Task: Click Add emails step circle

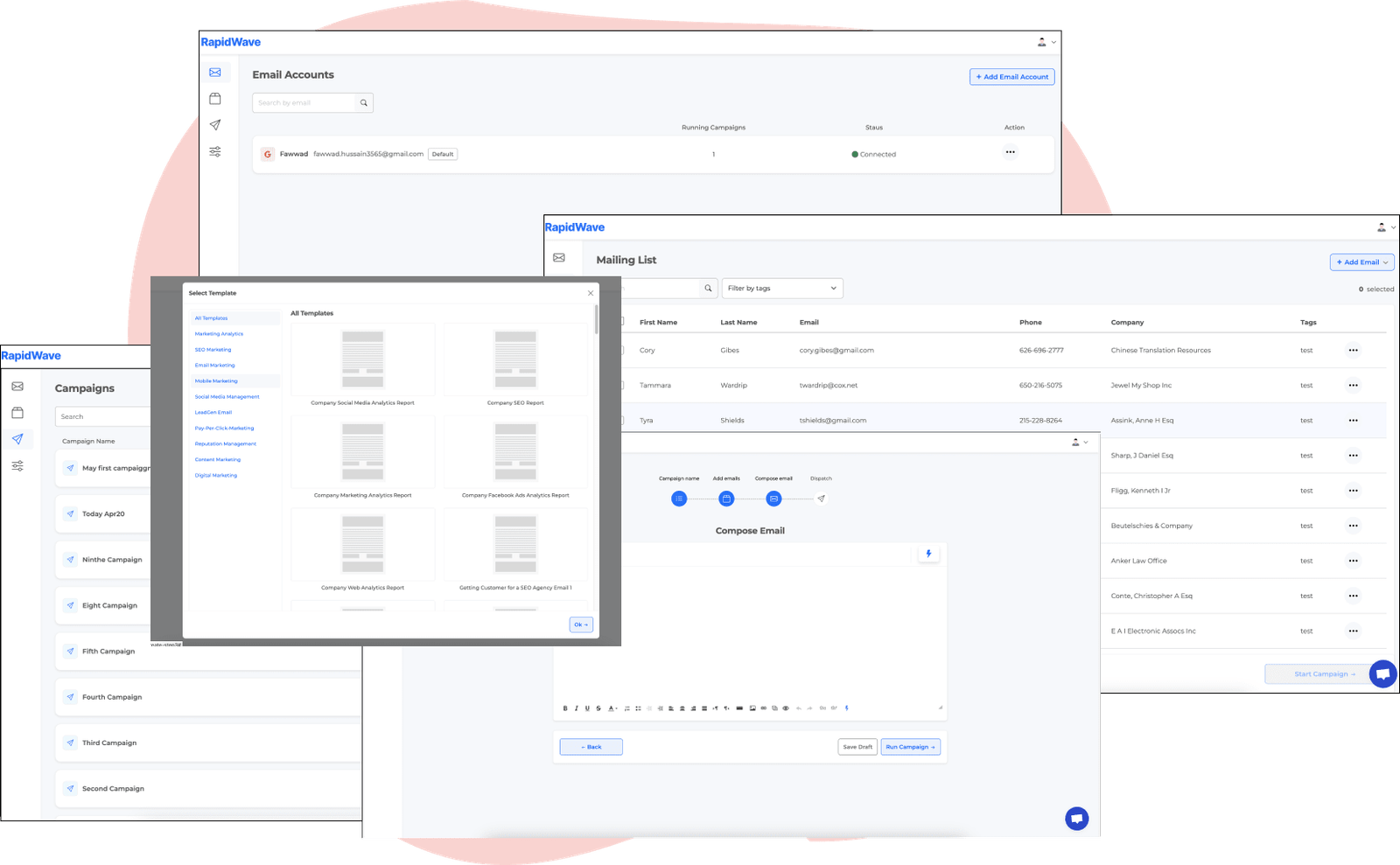Action: click(726, 499)
